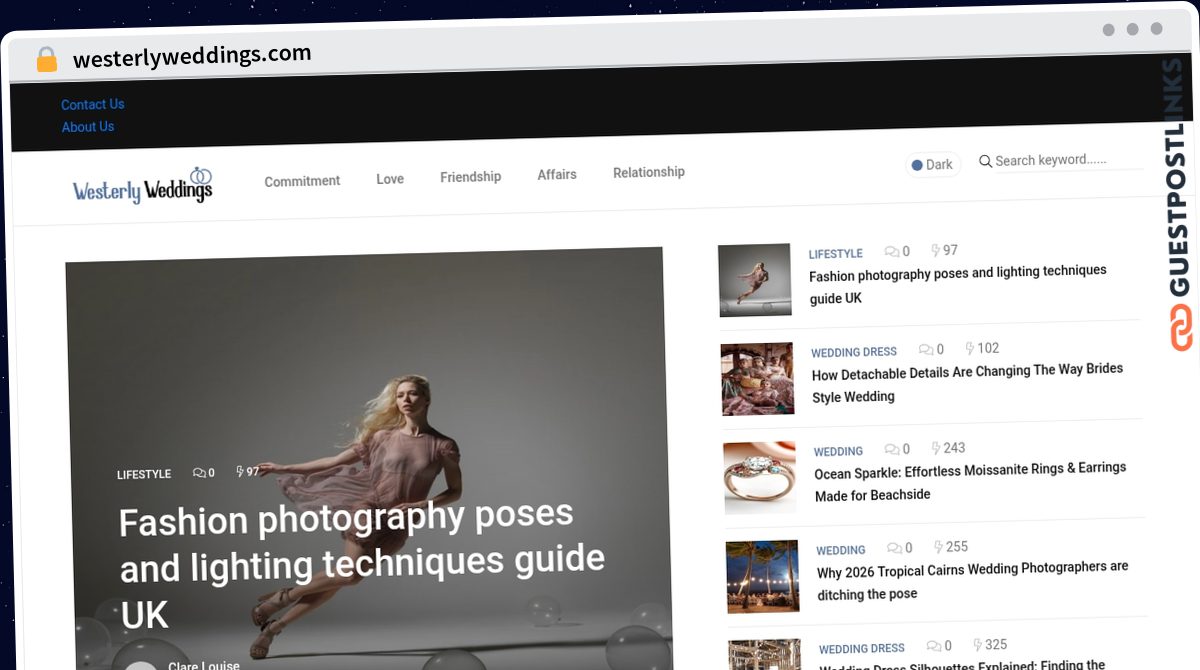Click LIFESTYLE category in sidebar list
1200x670 pixels.
(x=836, y=254)
